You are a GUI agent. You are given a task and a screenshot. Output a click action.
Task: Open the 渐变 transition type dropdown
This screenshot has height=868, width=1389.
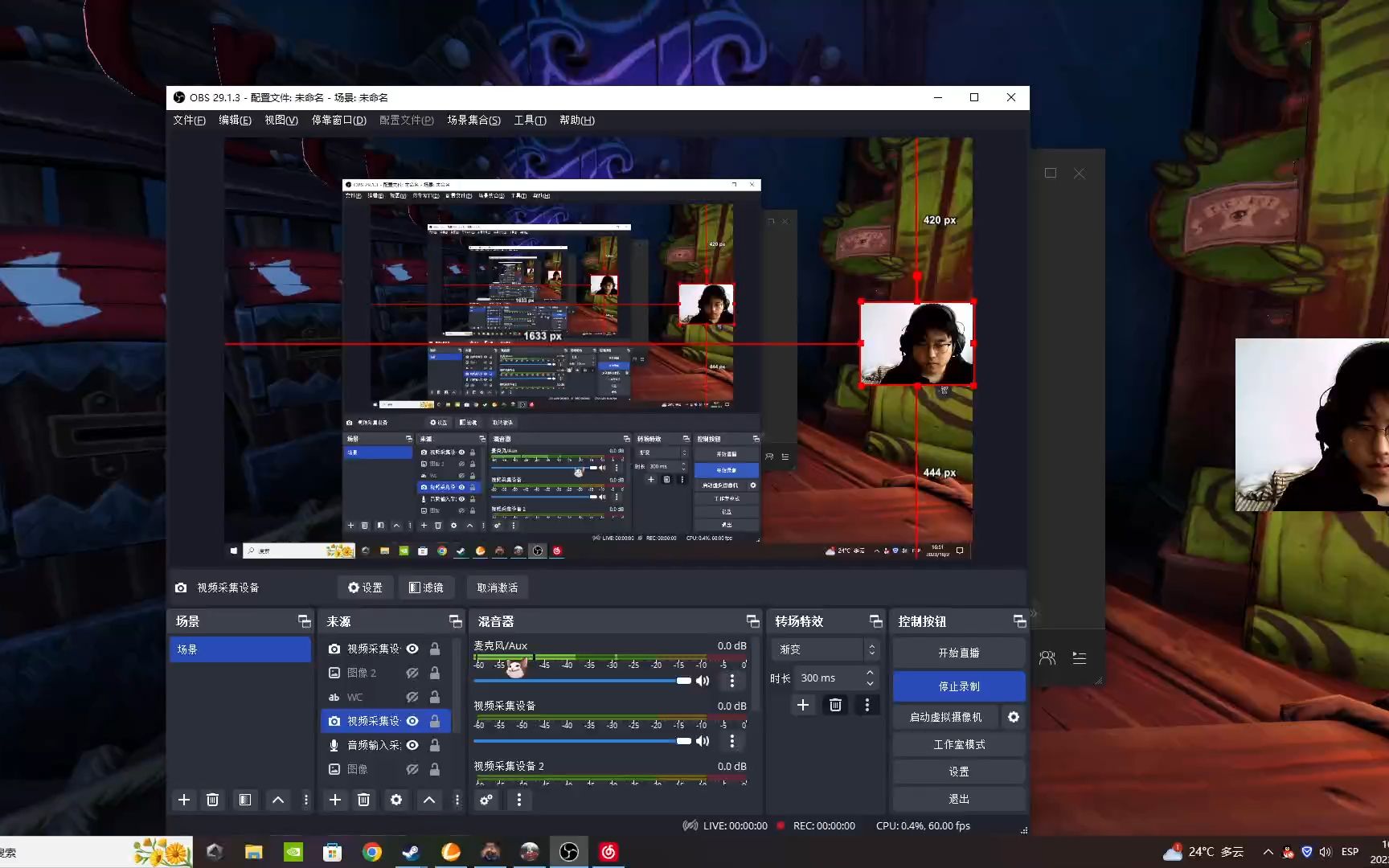pyautogui.click(x=825, y=649)
